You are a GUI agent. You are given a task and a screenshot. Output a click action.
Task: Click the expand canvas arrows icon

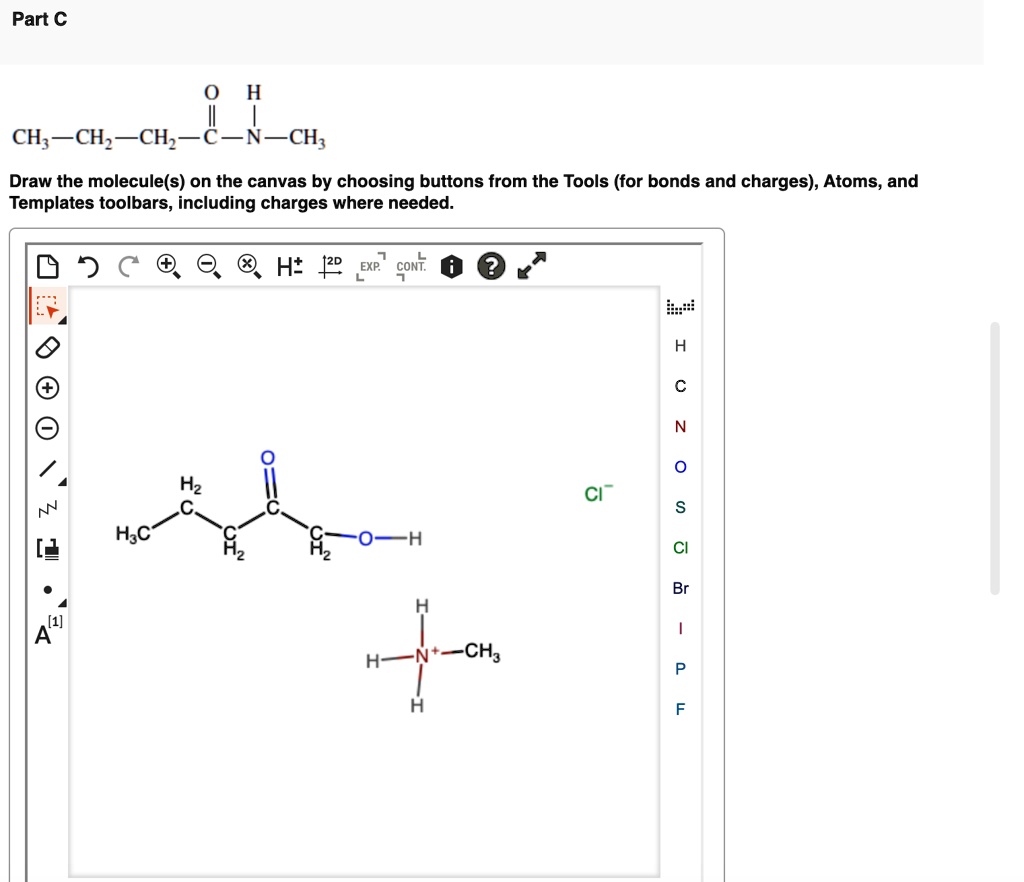tap(531, 264)
